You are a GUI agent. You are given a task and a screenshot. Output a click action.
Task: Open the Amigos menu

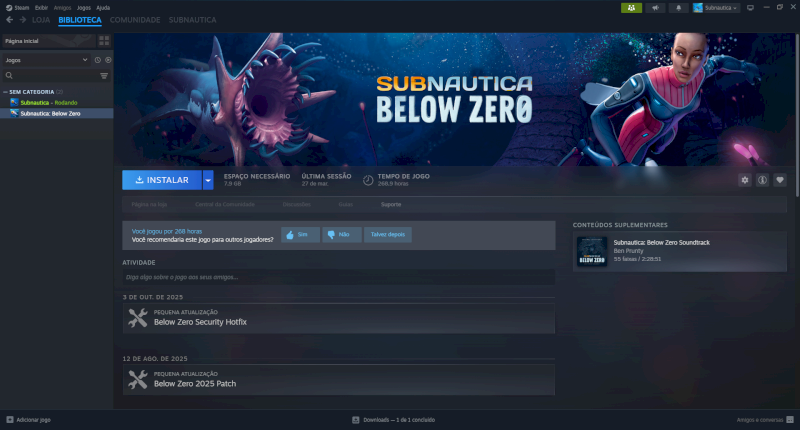tap(62, 8)
